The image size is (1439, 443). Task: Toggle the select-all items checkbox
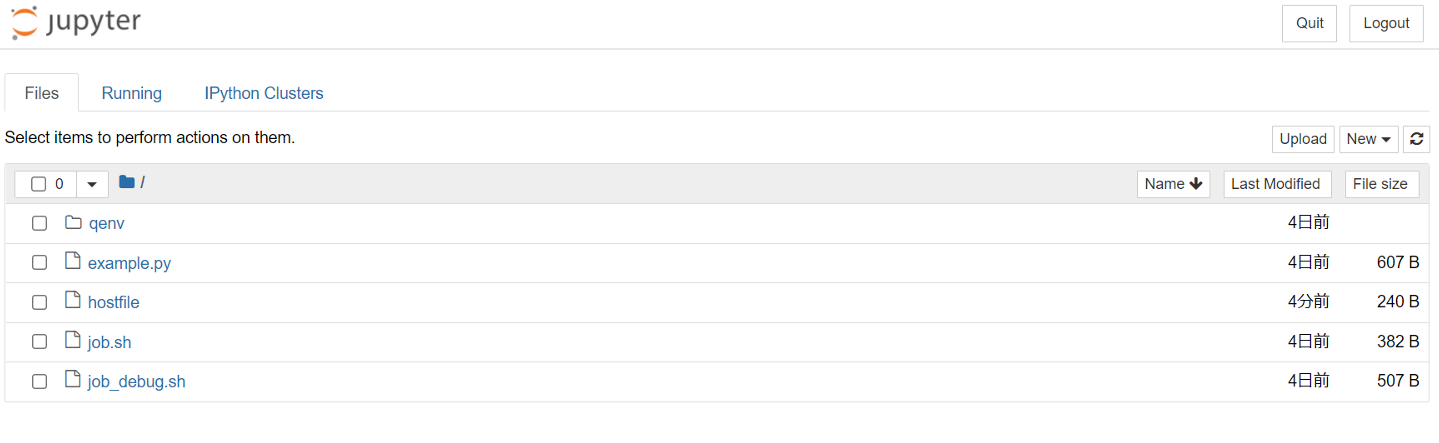pyautogui.click(x=39, y=184)
